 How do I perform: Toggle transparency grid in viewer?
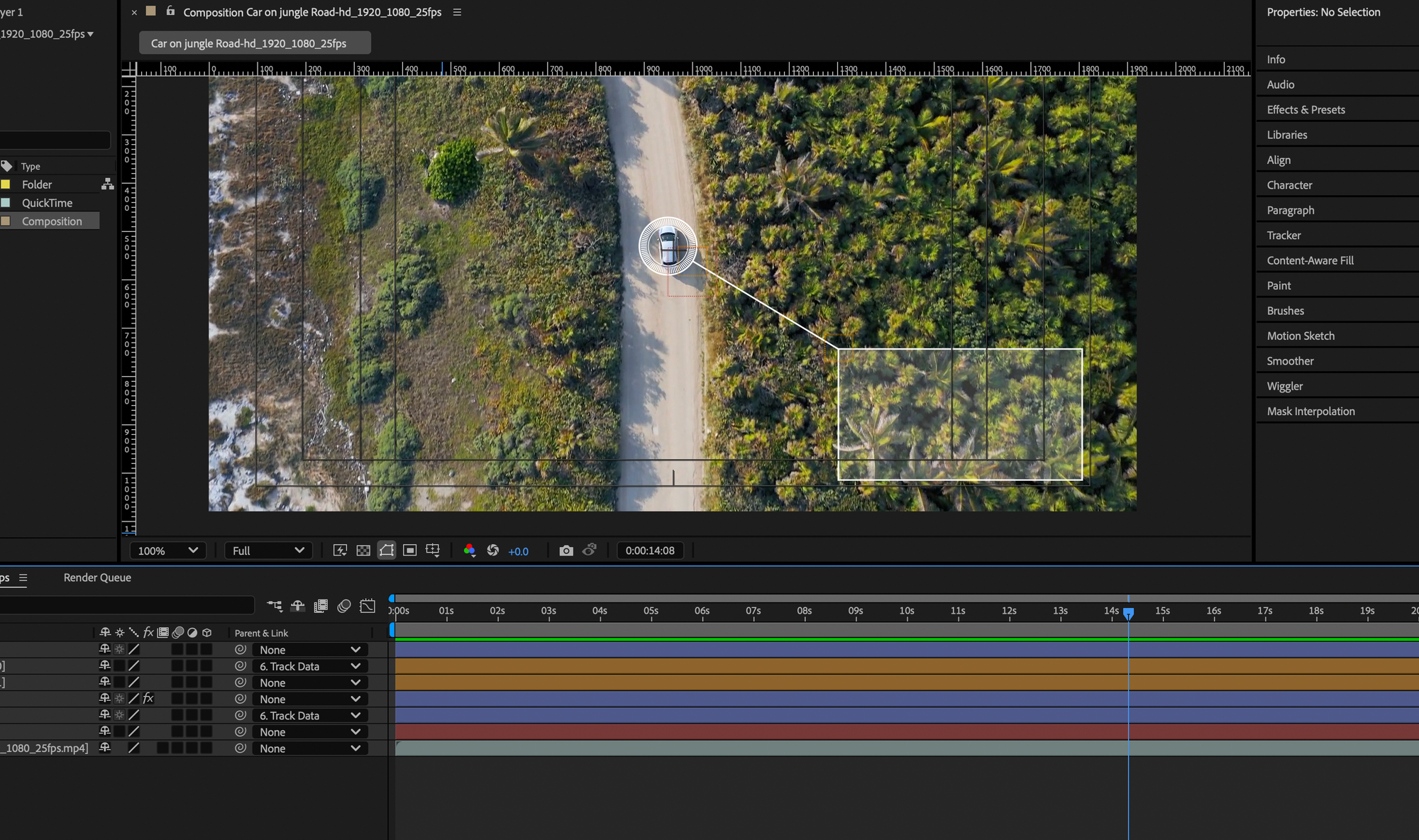[363, 551]
